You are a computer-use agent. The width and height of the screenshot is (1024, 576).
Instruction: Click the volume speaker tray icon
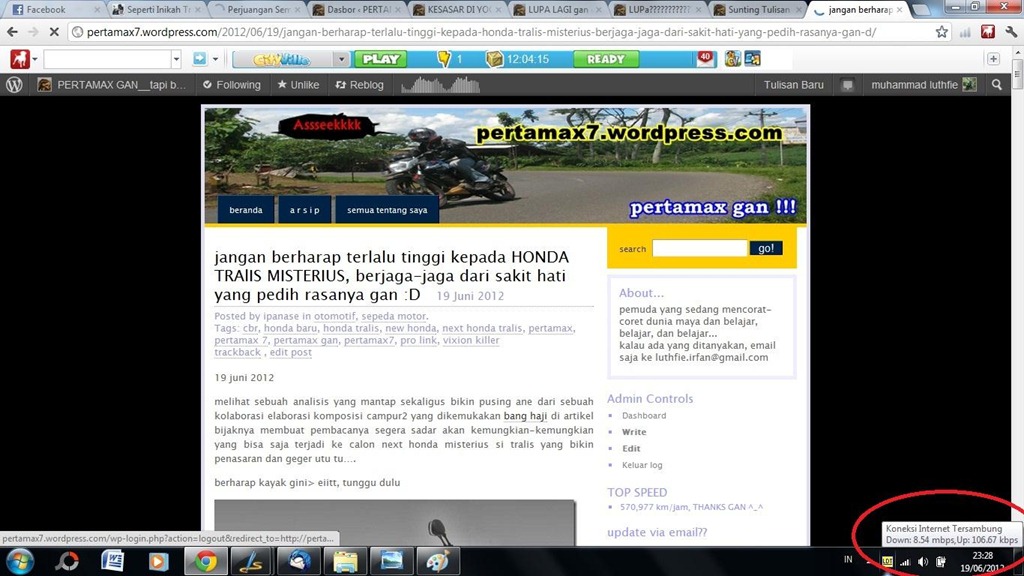pyautogui.click(x=923, y=562)
